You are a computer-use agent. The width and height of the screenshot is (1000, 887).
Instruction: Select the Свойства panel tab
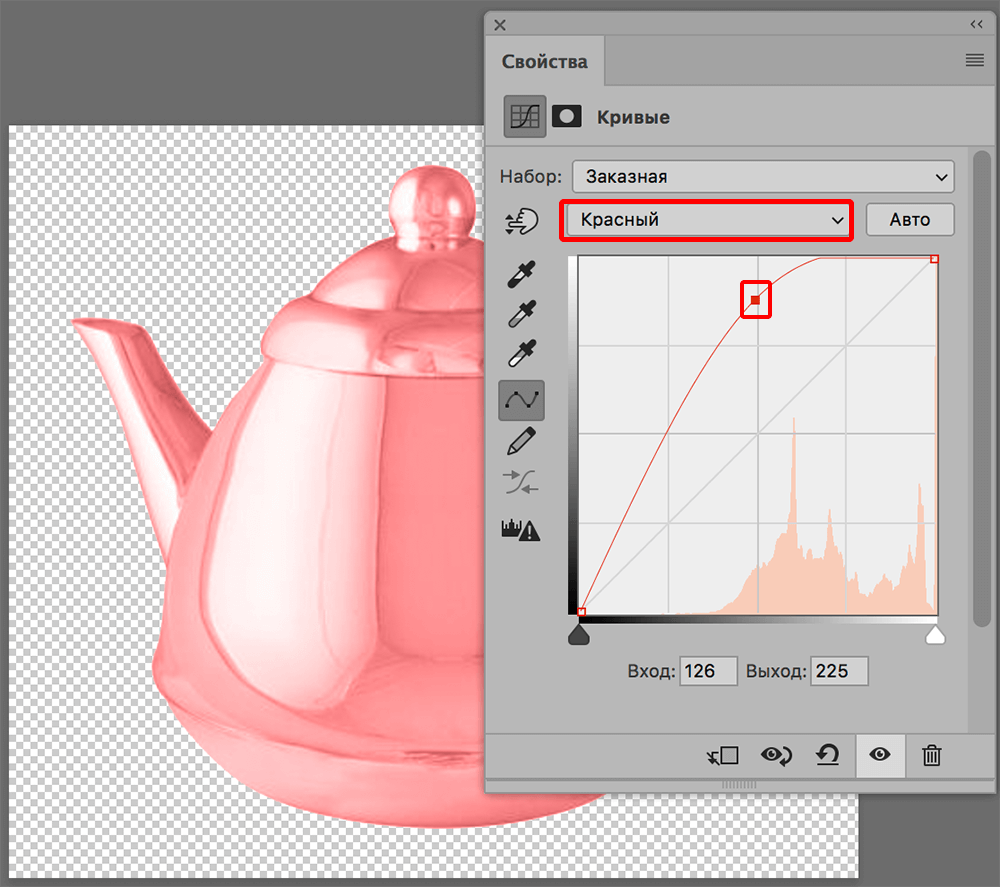pyautogui.click(x=545, y=62)
